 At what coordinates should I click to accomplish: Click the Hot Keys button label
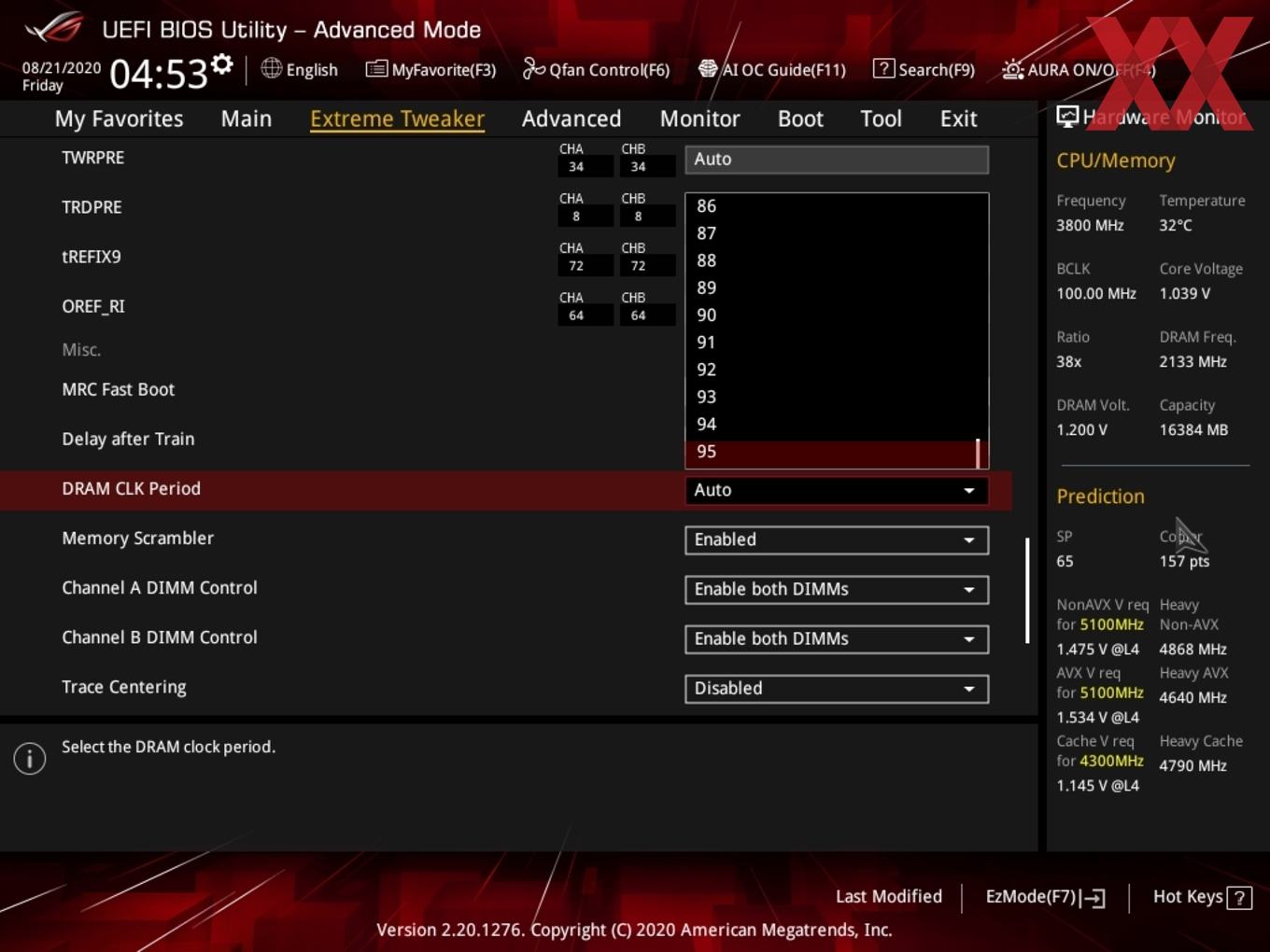[x=1188, y=897]
